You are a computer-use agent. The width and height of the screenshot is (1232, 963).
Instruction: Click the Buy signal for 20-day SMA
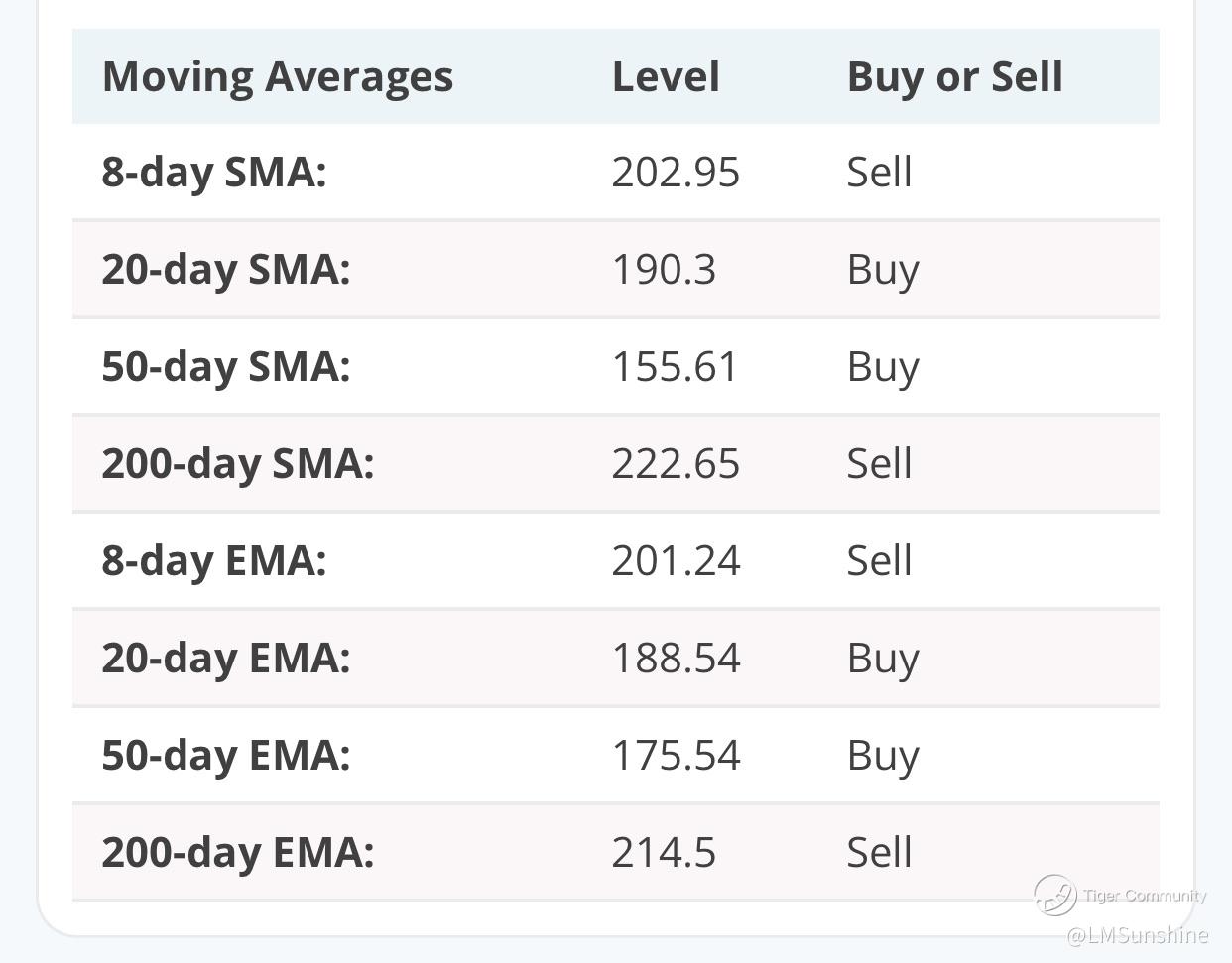pyautogui.click(x=883, y=269)
